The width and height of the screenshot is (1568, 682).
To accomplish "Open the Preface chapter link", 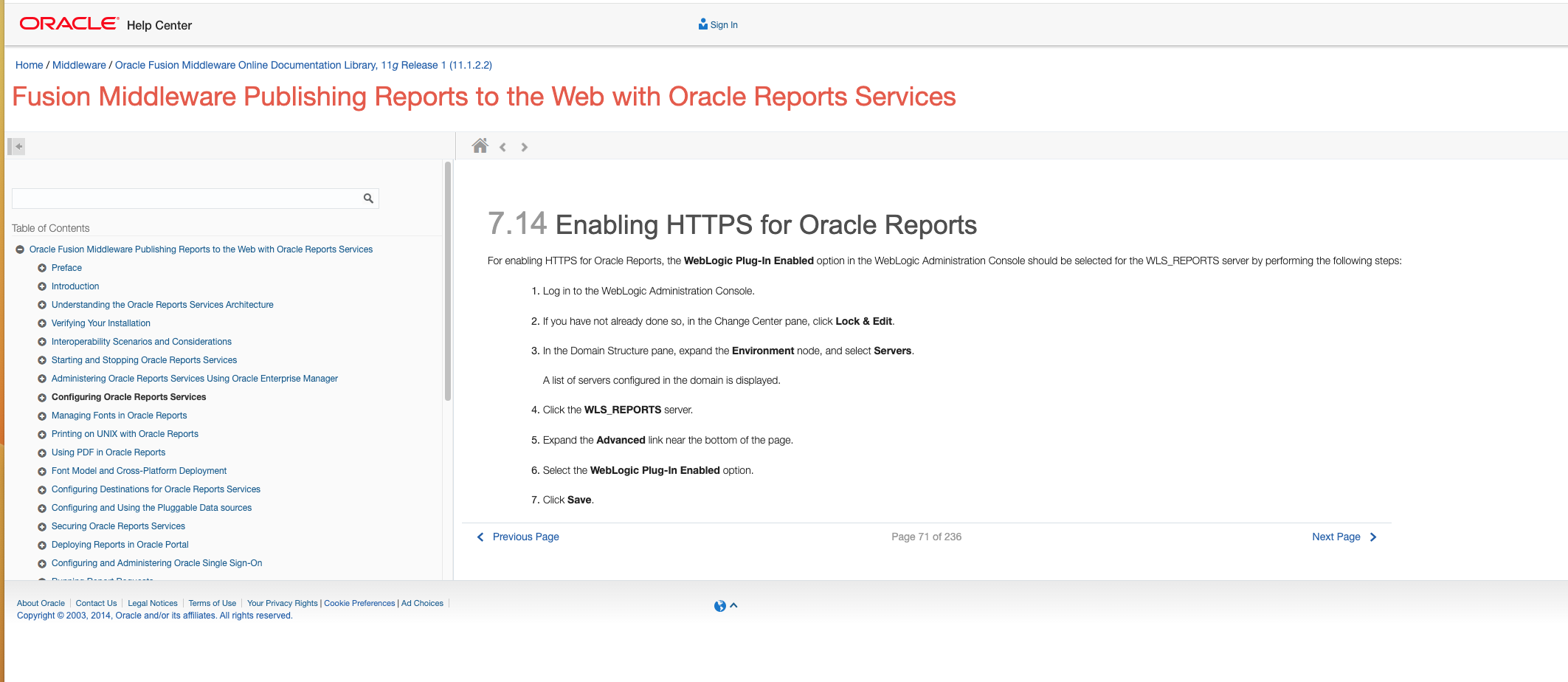I will (x=66, y=268).
